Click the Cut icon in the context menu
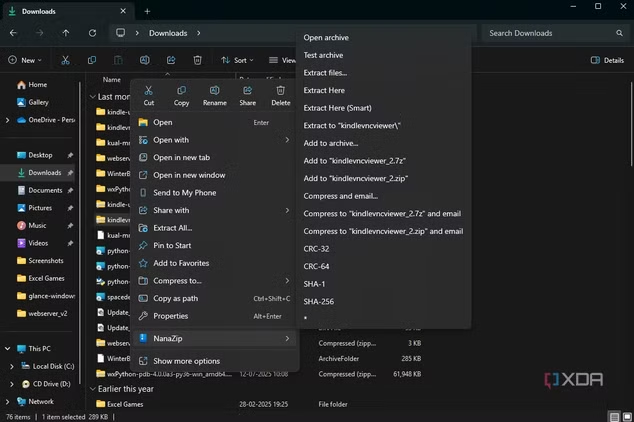Viewport: 634px width, 422px height. pos(148,91)
